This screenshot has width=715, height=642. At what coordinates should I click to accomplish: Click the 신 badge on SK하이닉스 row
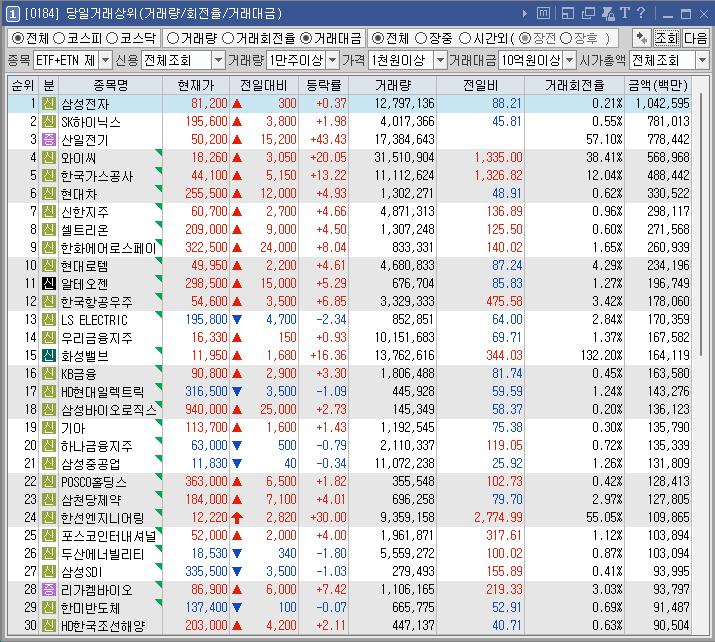click(x=49, y=122)
